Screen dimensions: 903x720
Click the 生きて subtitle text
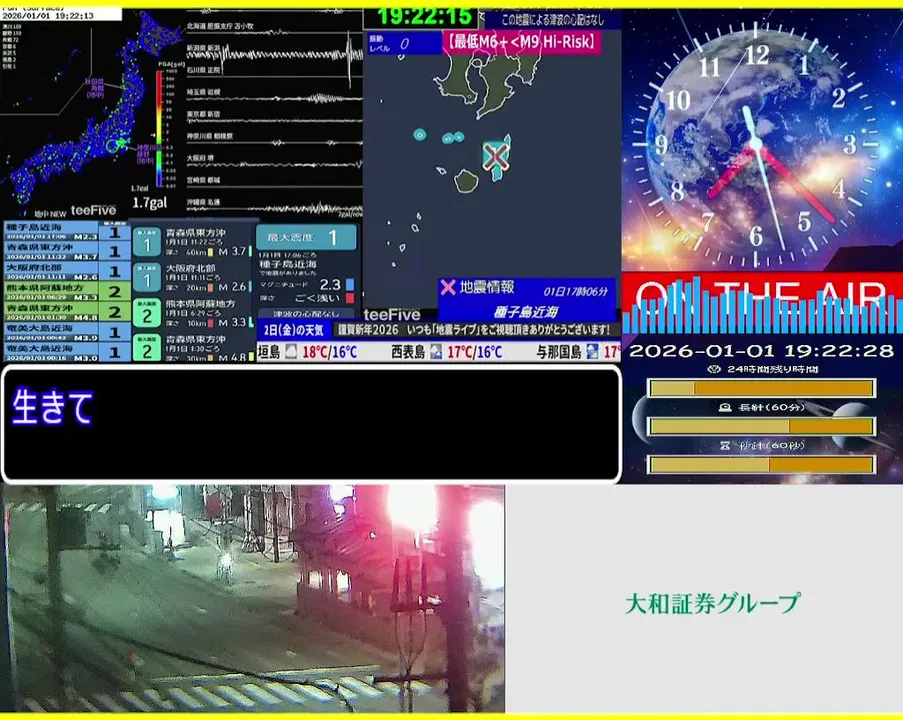click(52, 408)
